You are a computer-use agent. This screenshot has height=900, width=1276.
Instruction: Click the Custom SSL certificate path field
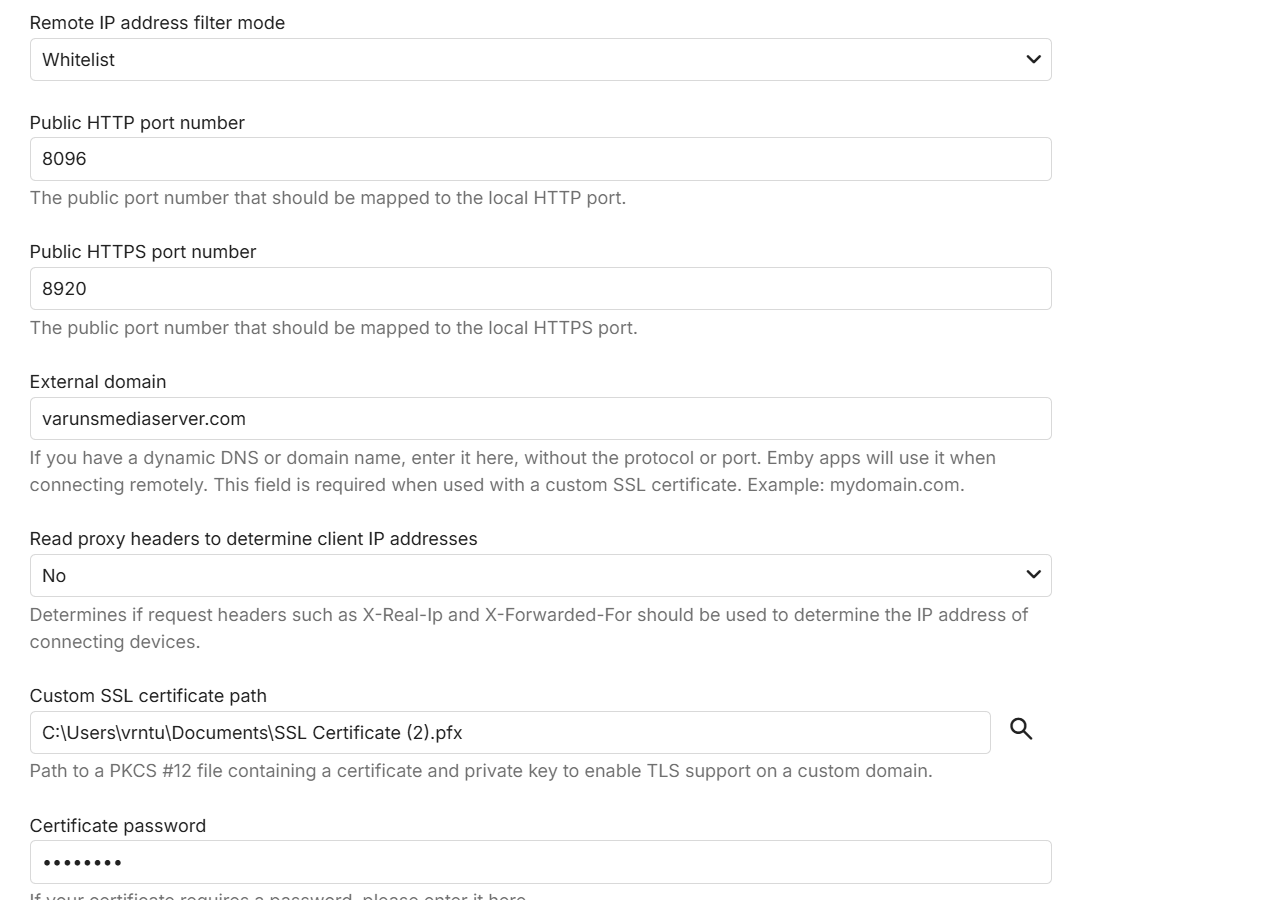tap(510, 733)
